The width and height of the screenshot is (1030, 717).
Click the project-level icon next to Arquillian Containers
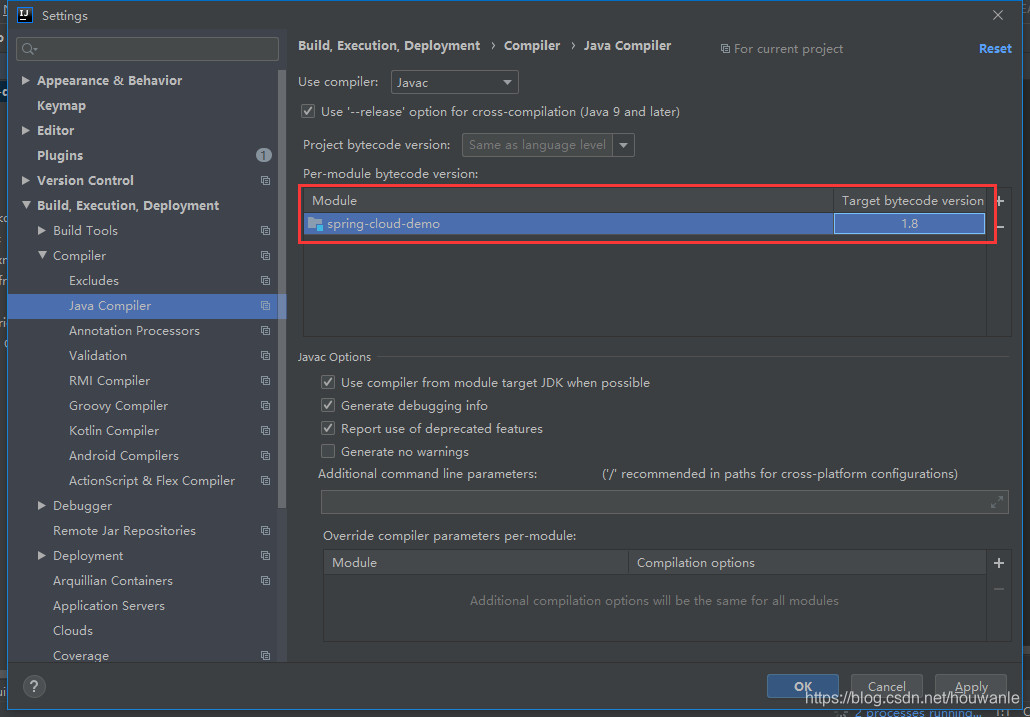[265, 580]
